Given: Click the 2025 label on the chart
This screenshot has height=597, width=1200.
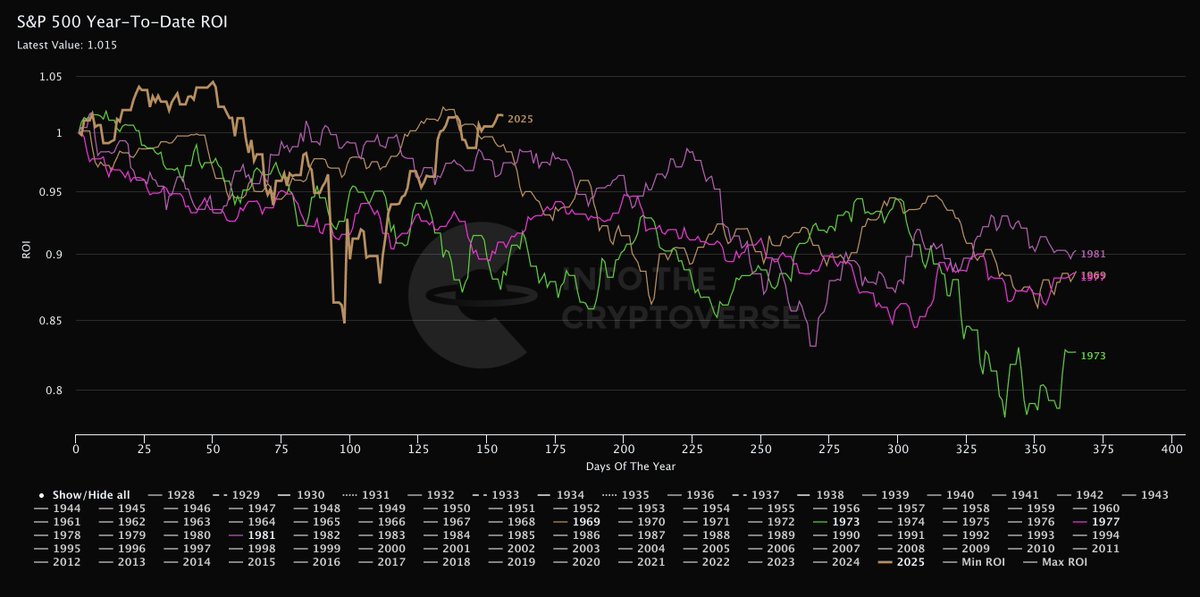Looking at the screenshot, I should coord(520,118).
